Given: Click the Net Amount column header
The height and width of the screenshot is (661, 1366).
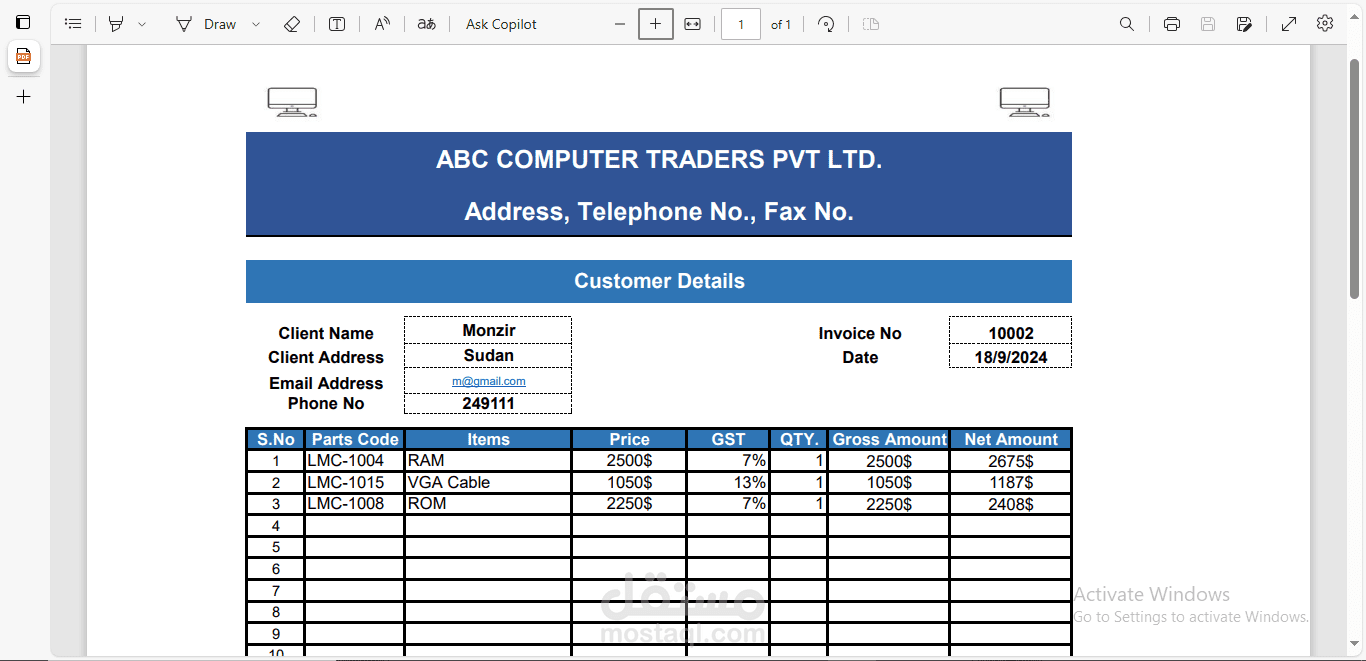Looking at the screenshot, I should tap(1011, 439).
